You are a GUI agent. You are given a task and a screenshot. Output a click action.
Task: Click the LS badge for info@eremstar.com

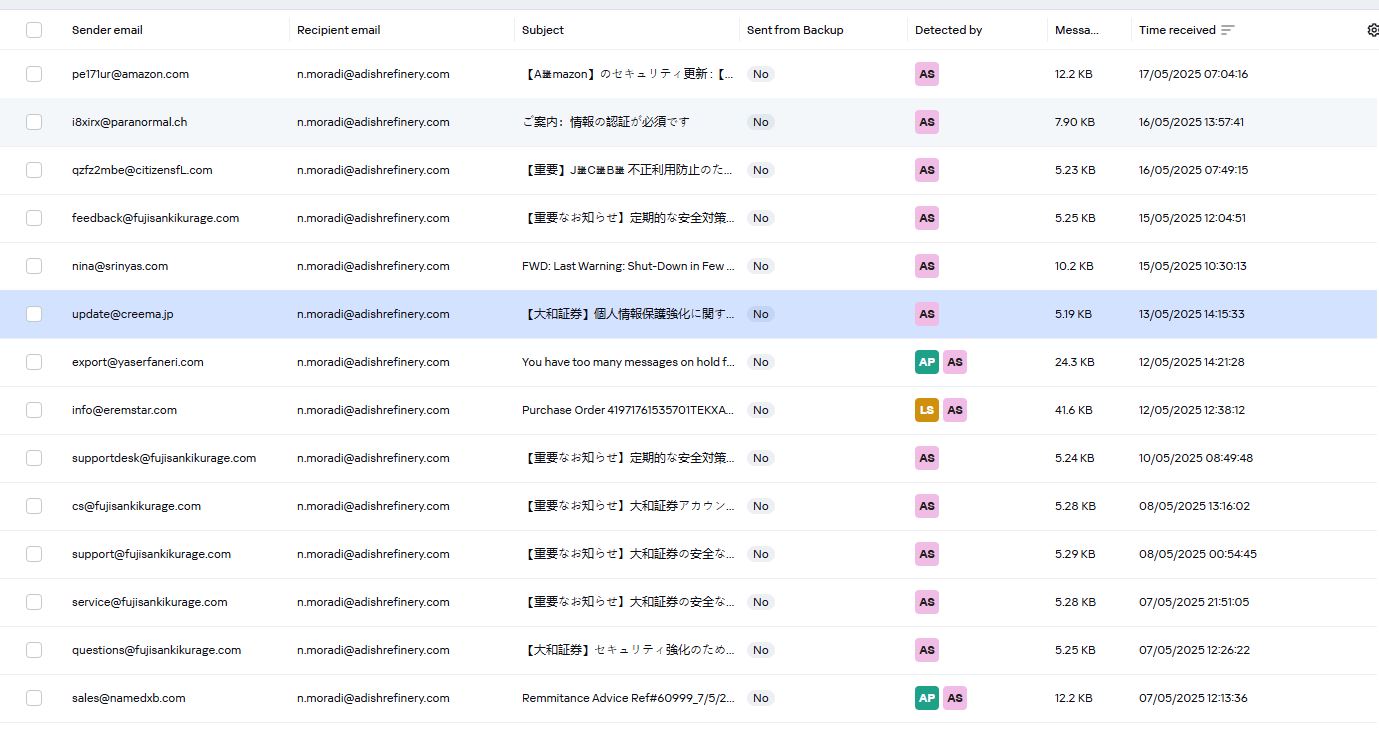(x=926, y=410)
